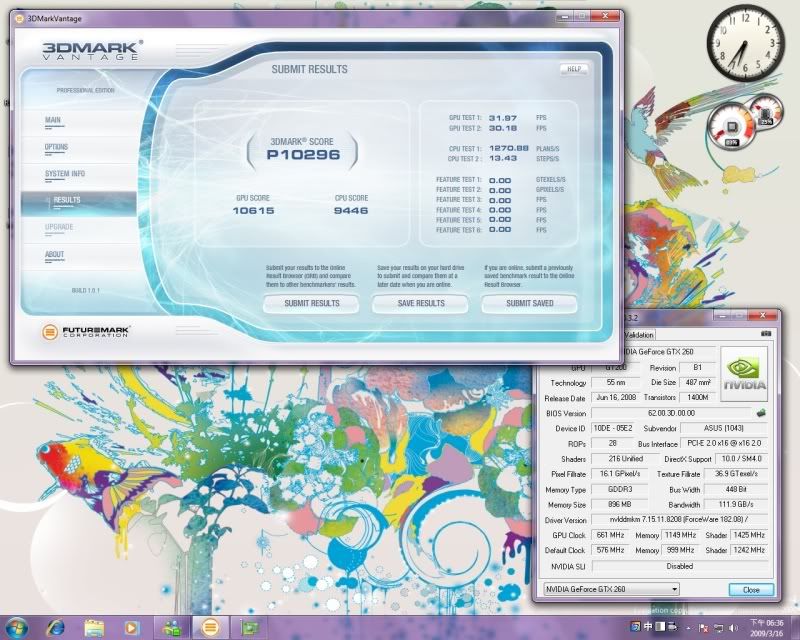
Task: Launch Internet Explorer from taskbar
Action: coord(55,627)
